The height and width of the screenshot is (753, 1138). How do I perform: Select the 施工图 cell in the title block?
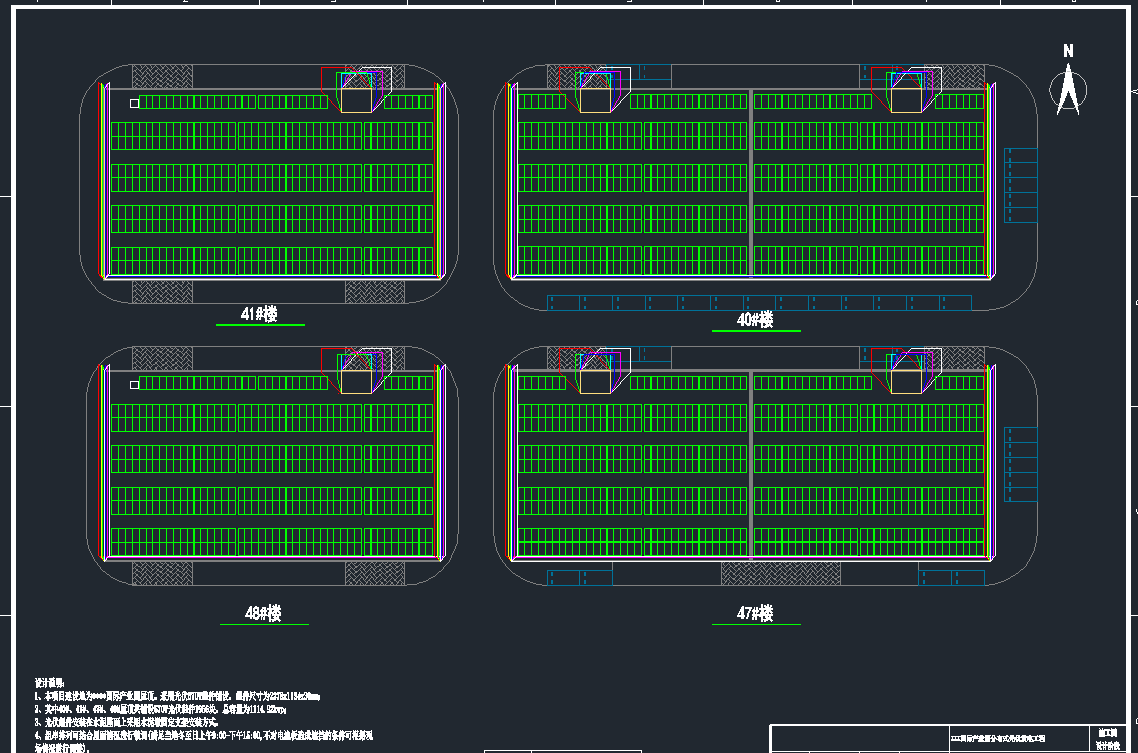pyautogui.click(x=1106, y=732)
